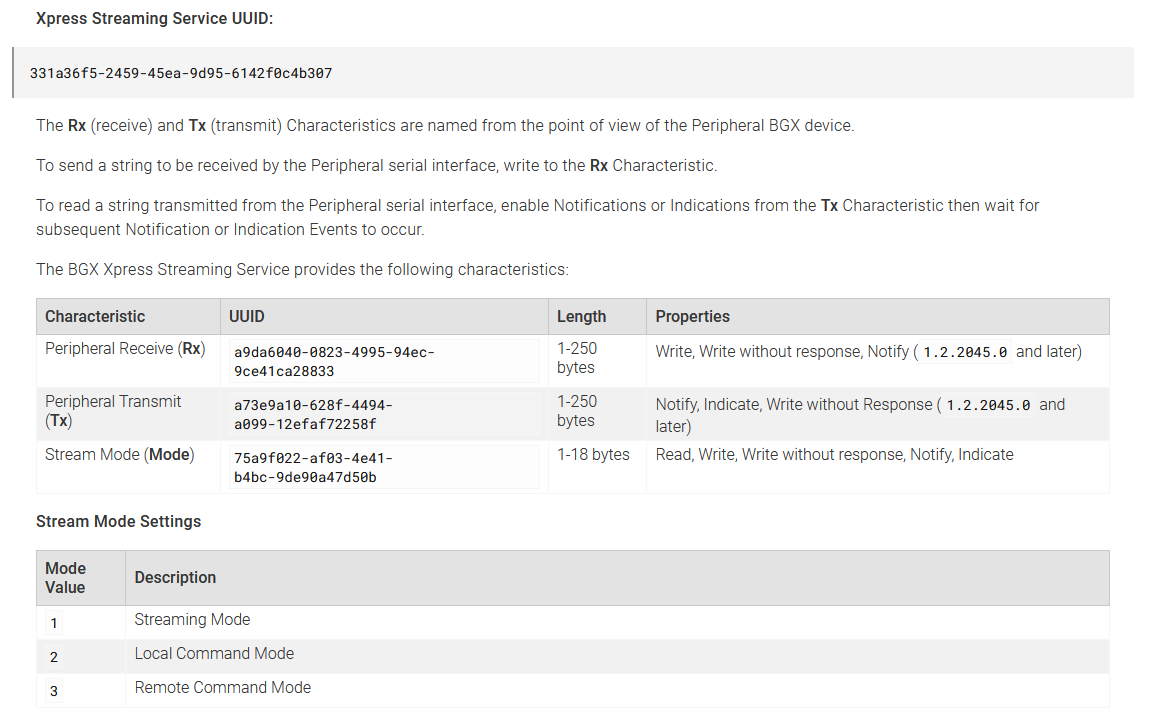
Task: Click the 1.2.2045.0 version code in Tx row
Action: [988, 405]
